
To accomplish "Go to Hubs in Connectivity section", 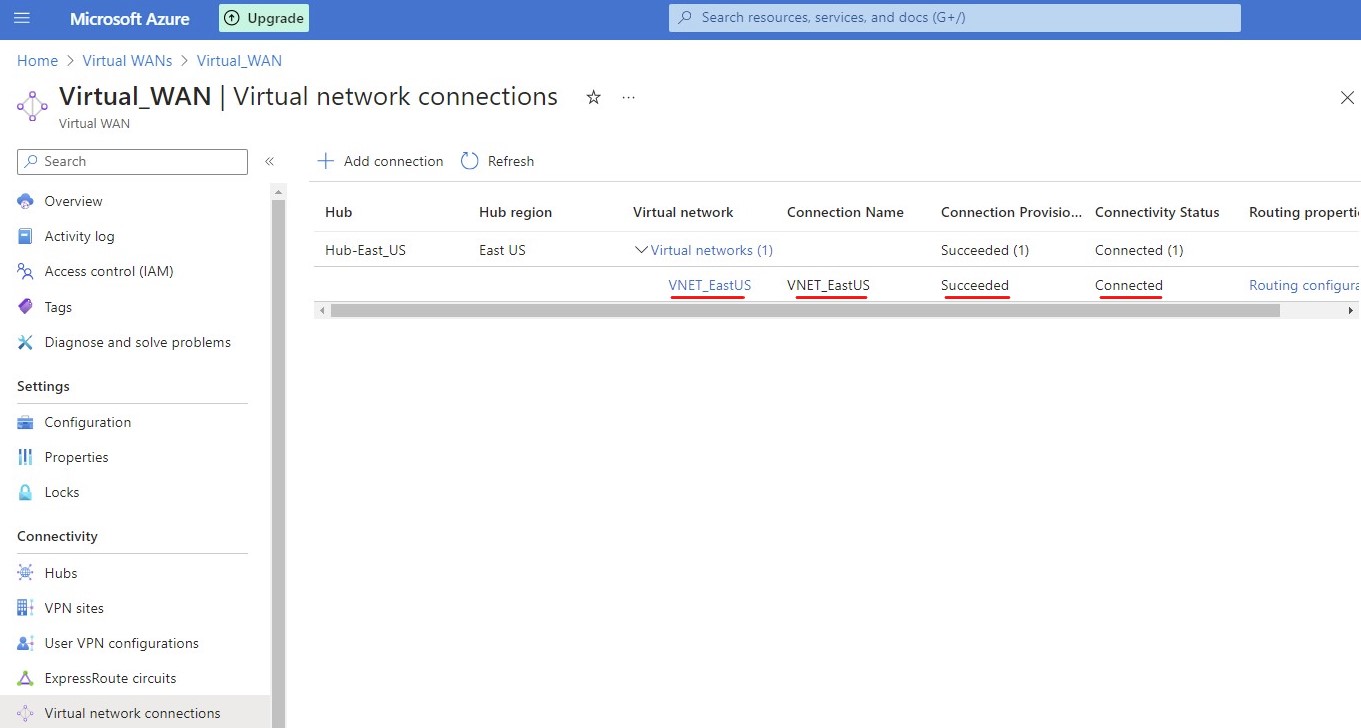I will pyautogui.click(x=60, y=573).
